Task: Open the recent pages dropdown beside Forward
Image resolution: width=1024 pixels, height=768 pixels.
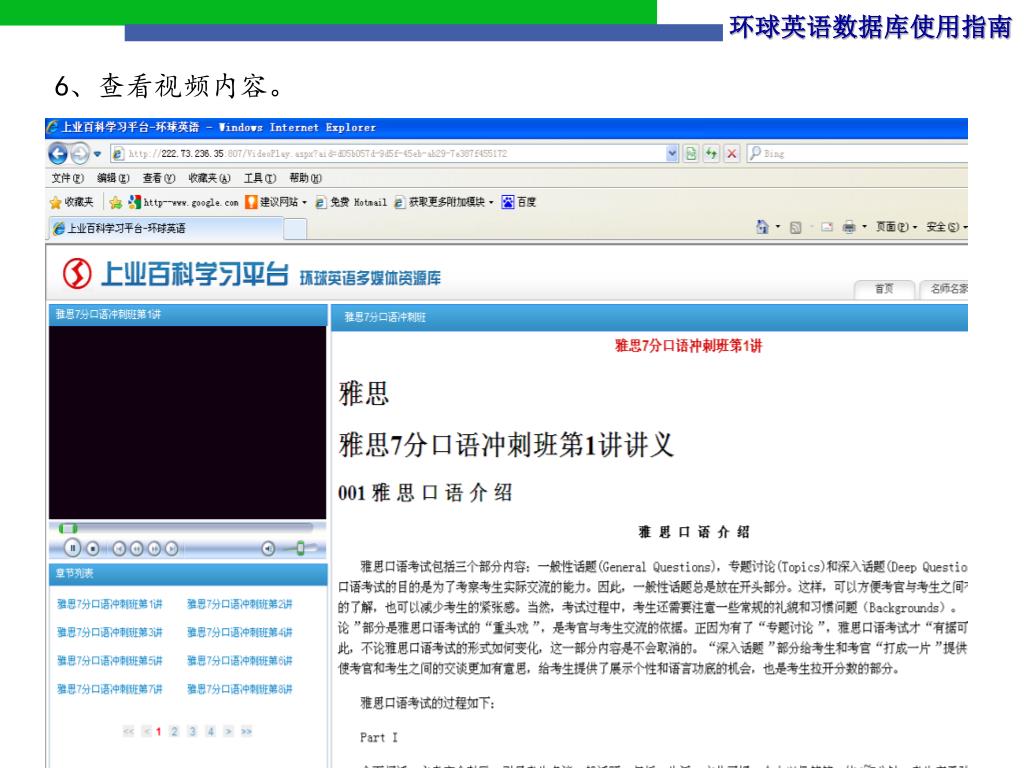Action: [97, 154]
